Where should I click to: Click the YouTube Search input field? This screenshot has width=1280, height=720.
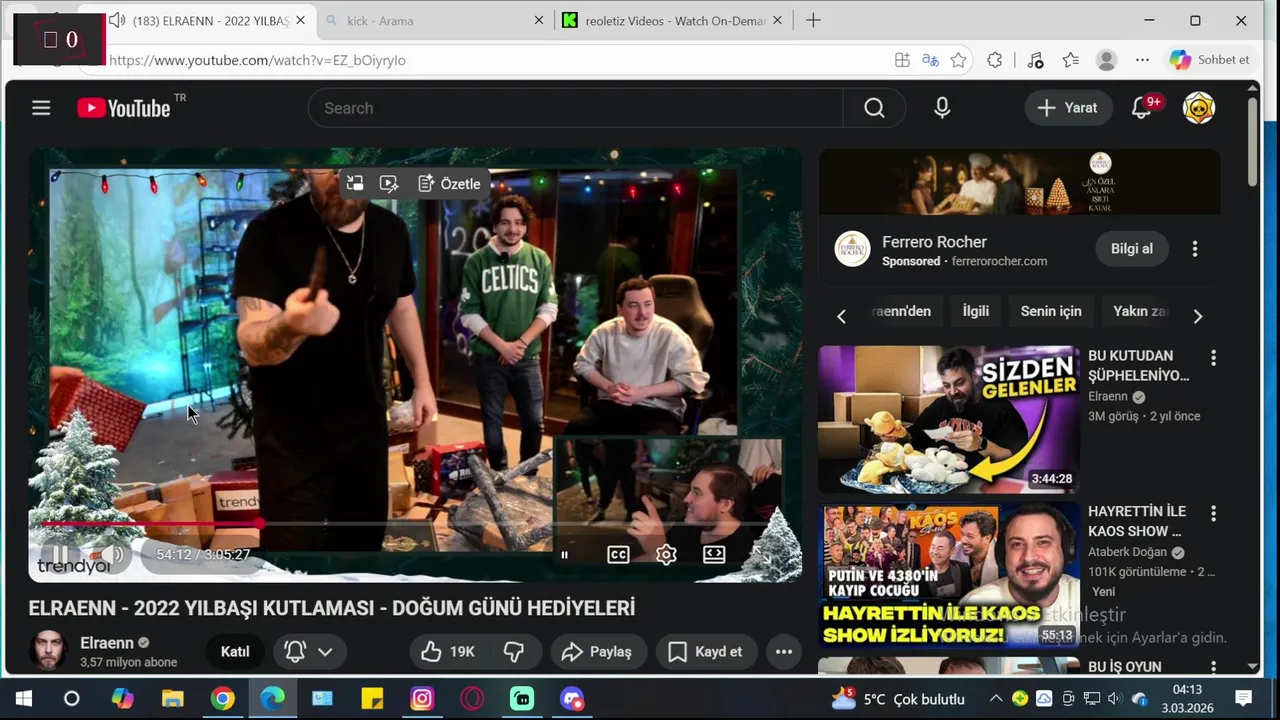tap(575, 108)
